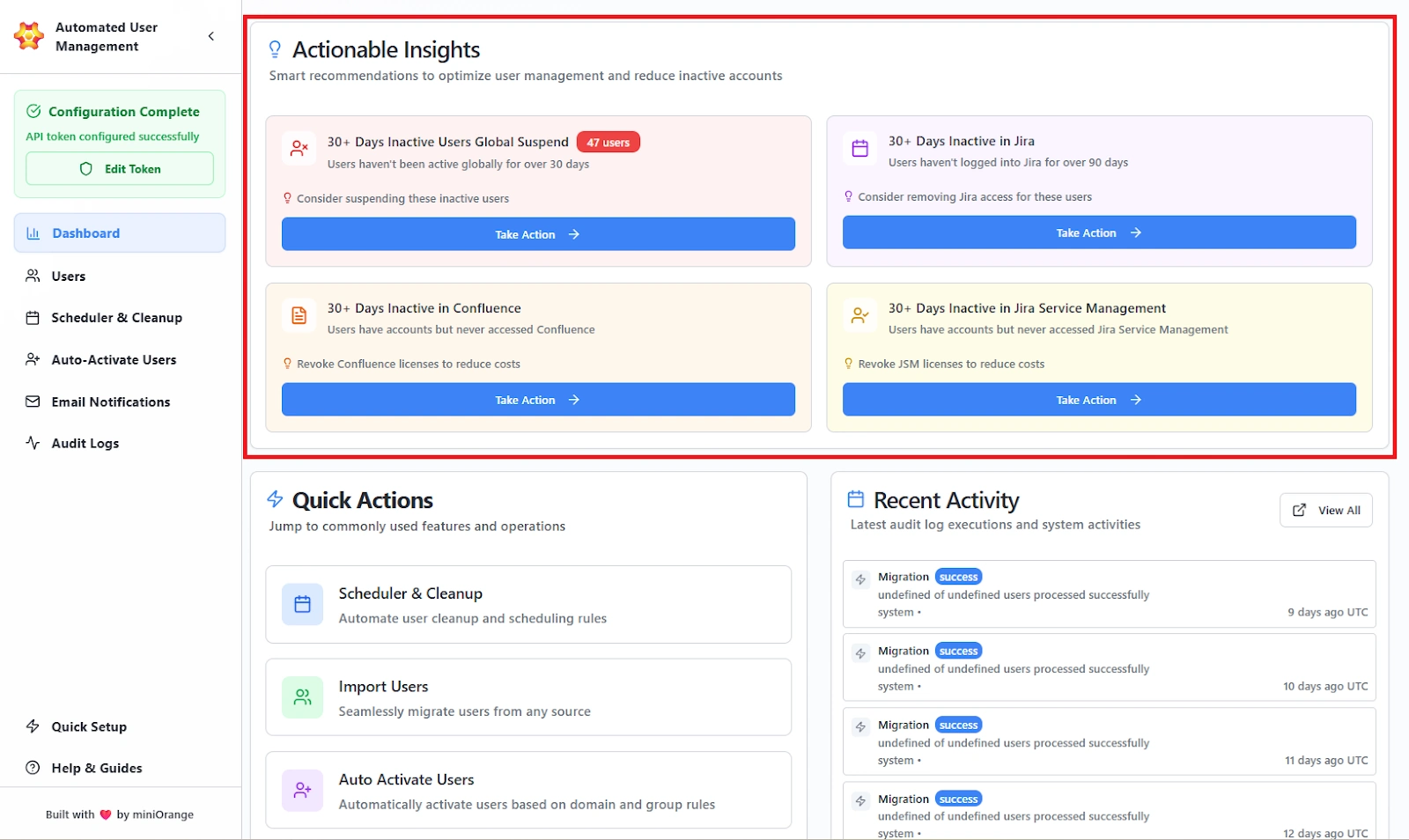Click the Audit Logs waveform icon

pyautogui.click(x=33, y=443)
